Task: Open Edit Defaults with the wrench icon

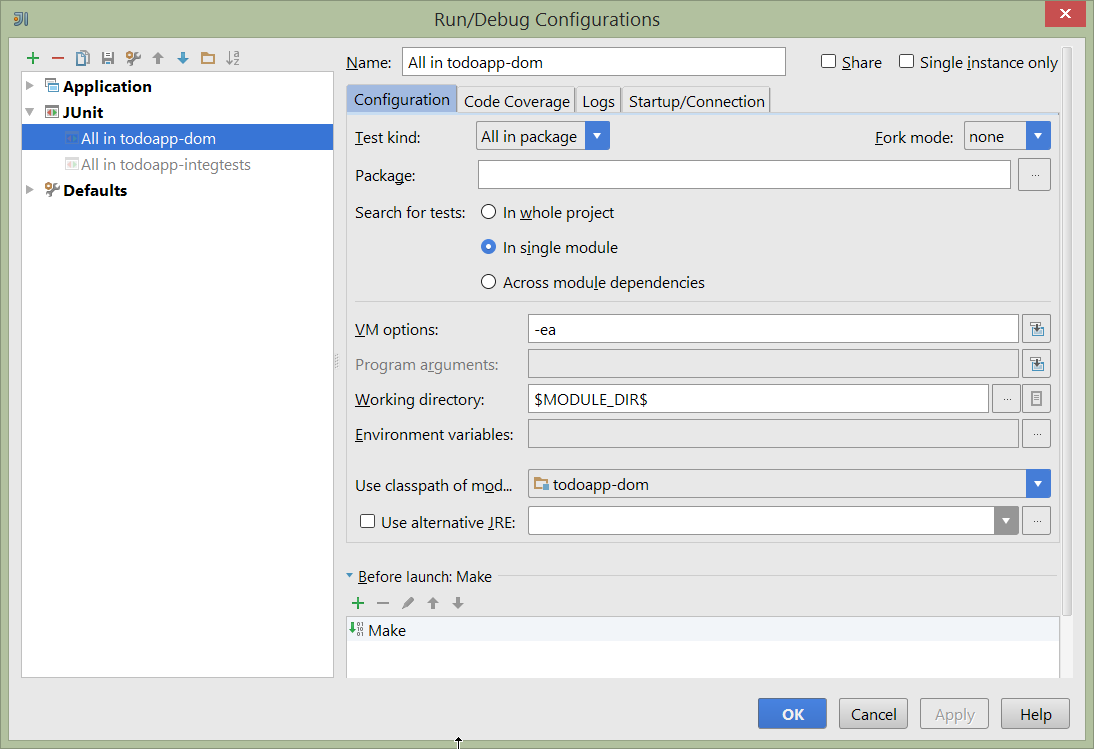Action: 132,58
